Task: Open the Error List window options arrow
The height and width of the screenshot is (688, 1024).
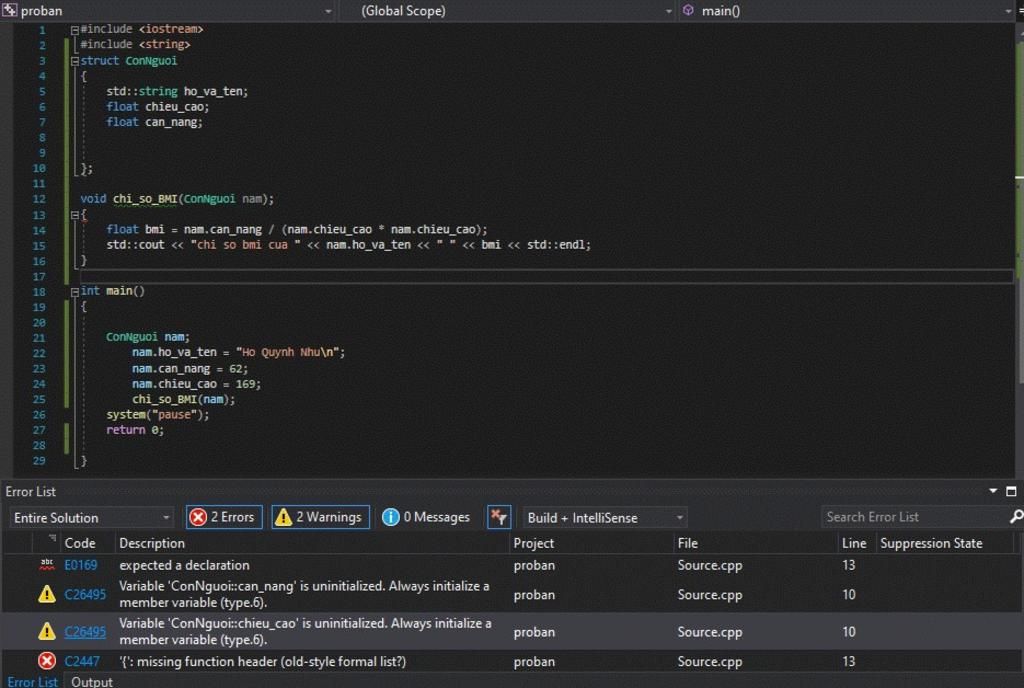Action: click(993, 491)
